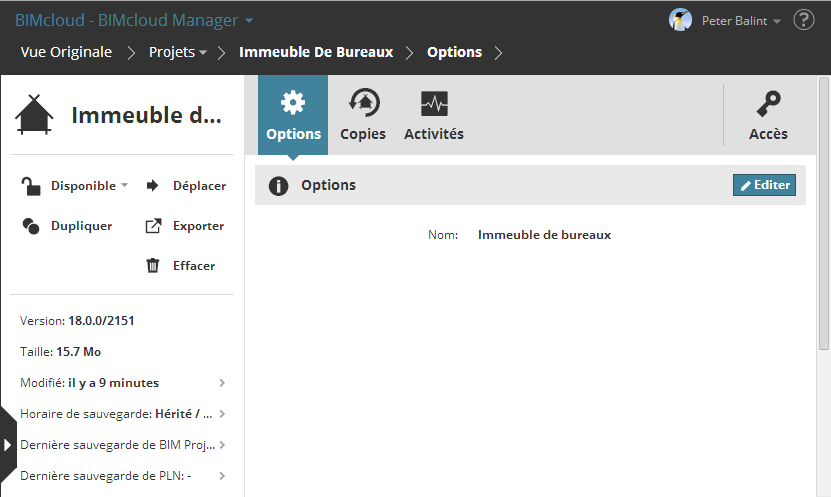Go to Vue Originale breadcrumb
This screenshot has height=497, width=831.
point(66,52)
